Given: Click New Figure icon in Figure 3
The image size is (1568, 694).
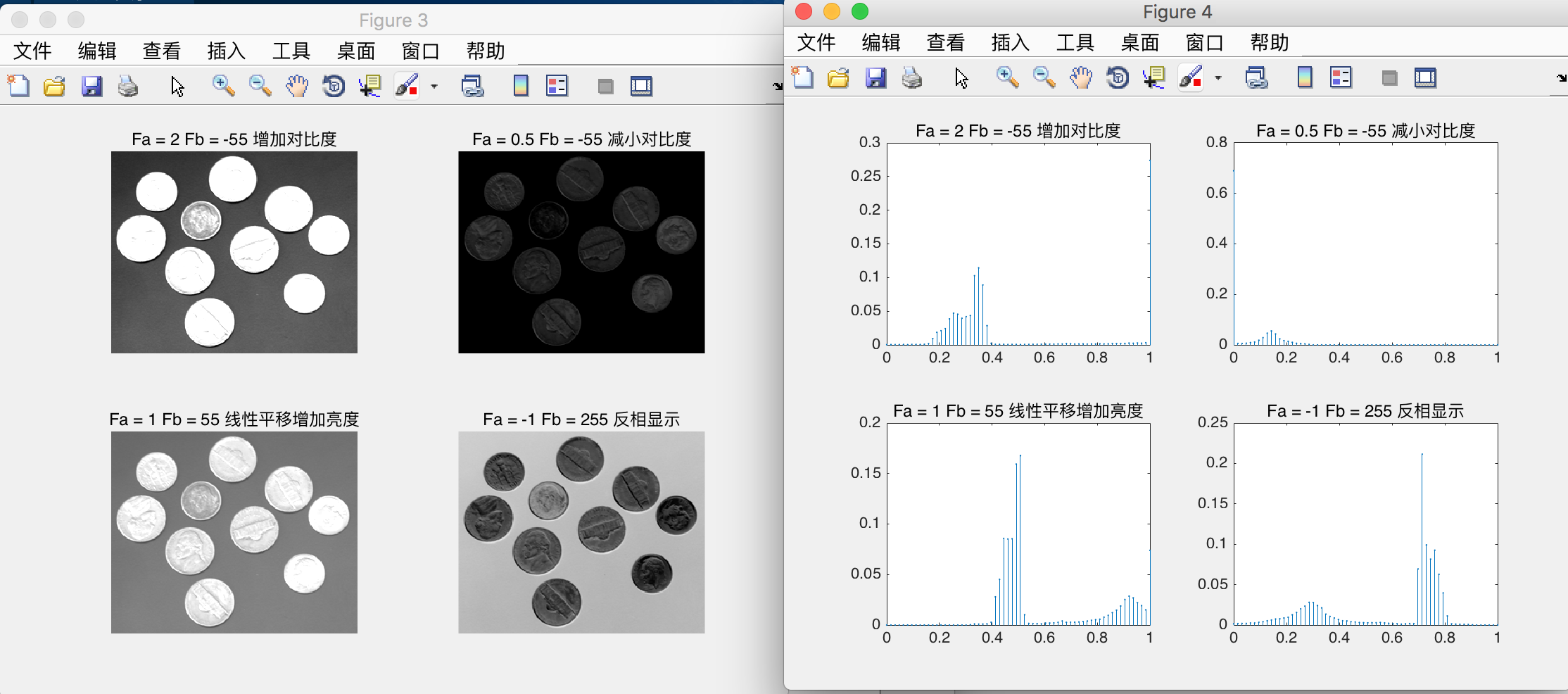Looking at the screenshot, I should 18,86.
